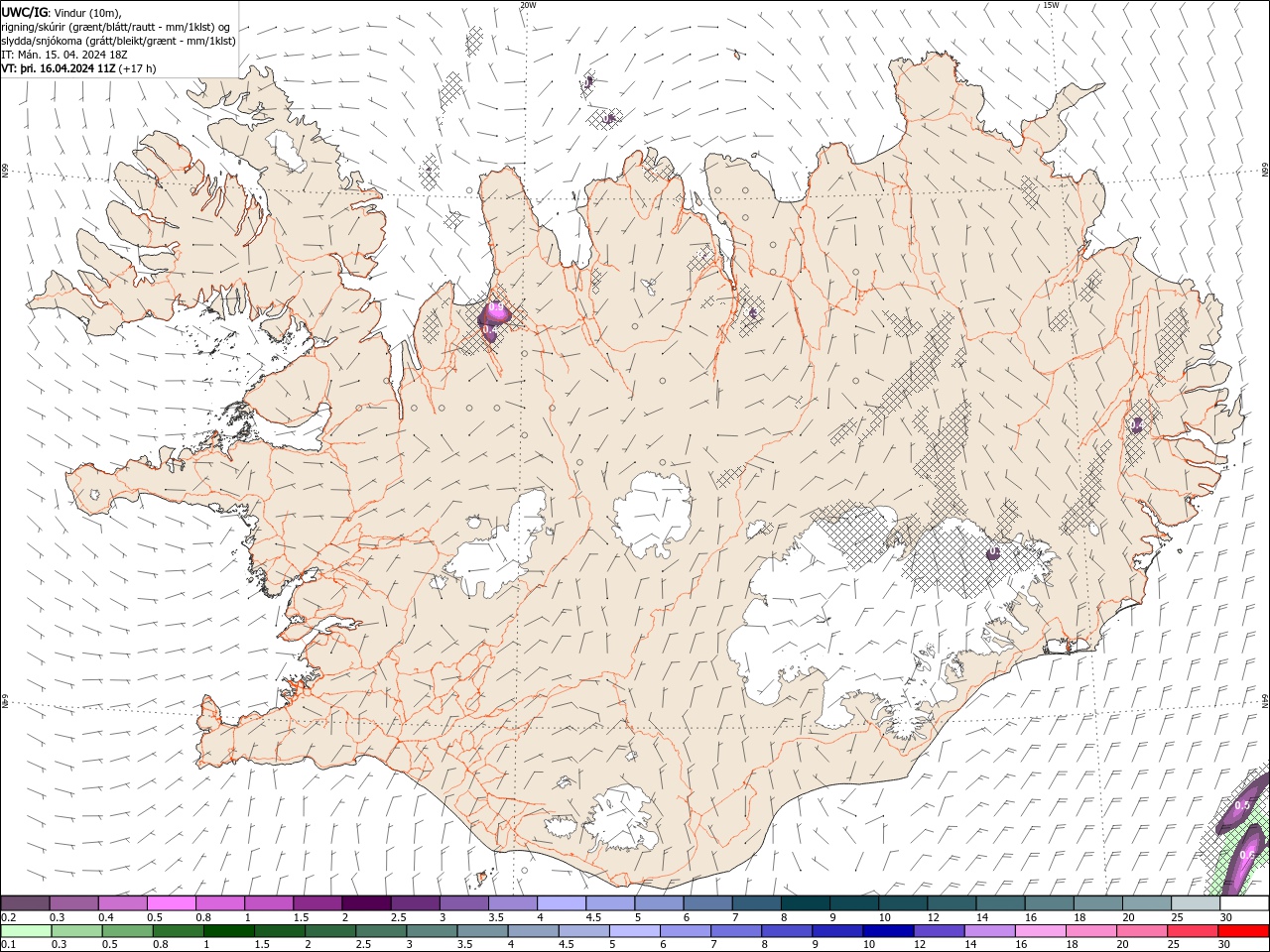Pick the light grey upper swatch labeled 25
This screenshot has height=952, width=1270.
(x=1196, y=902)
